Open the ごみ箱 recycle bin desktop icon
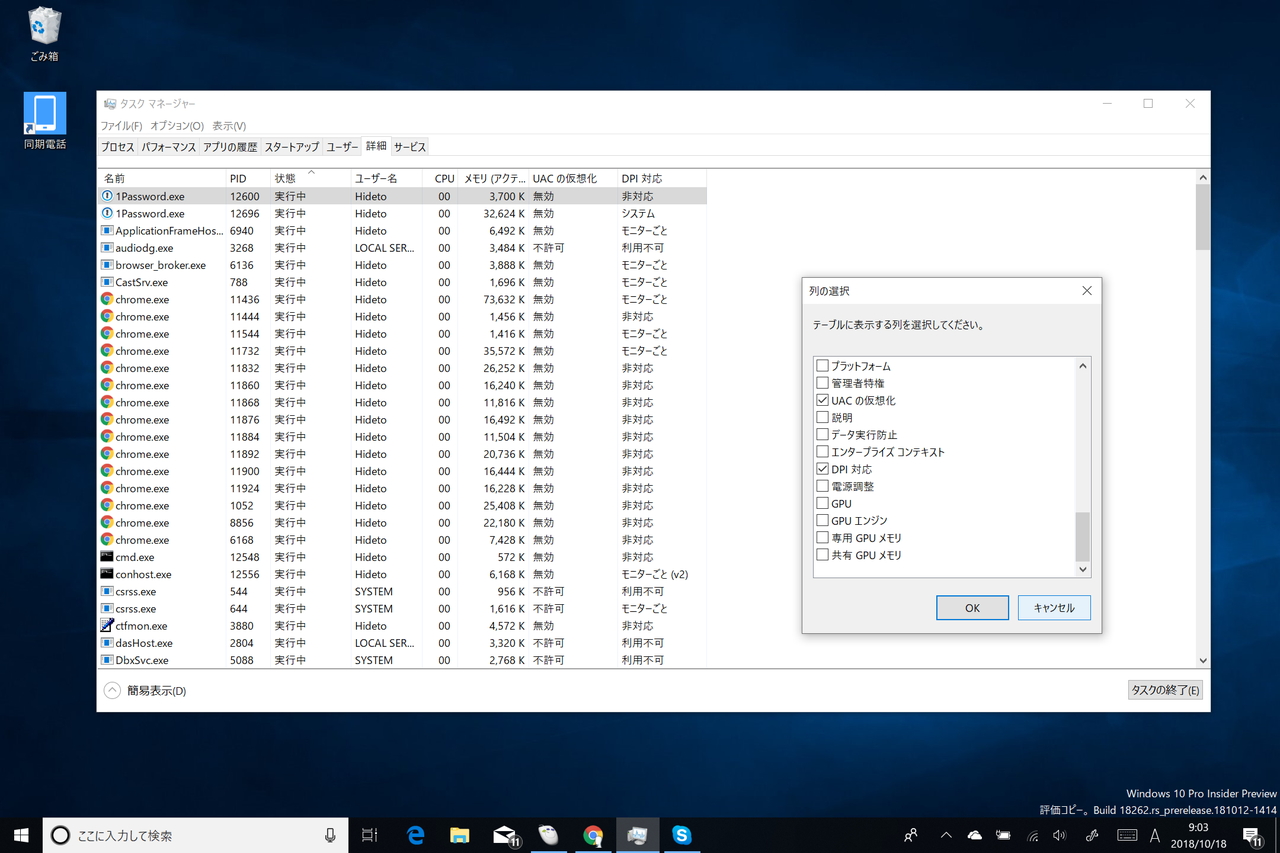Screen dimensions: 1280x853 click(x=44, y=34)
